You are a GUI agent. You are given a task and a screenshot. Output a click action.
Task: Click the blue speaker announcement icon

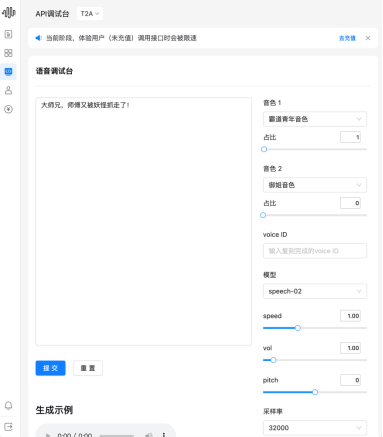coord(39,38)
